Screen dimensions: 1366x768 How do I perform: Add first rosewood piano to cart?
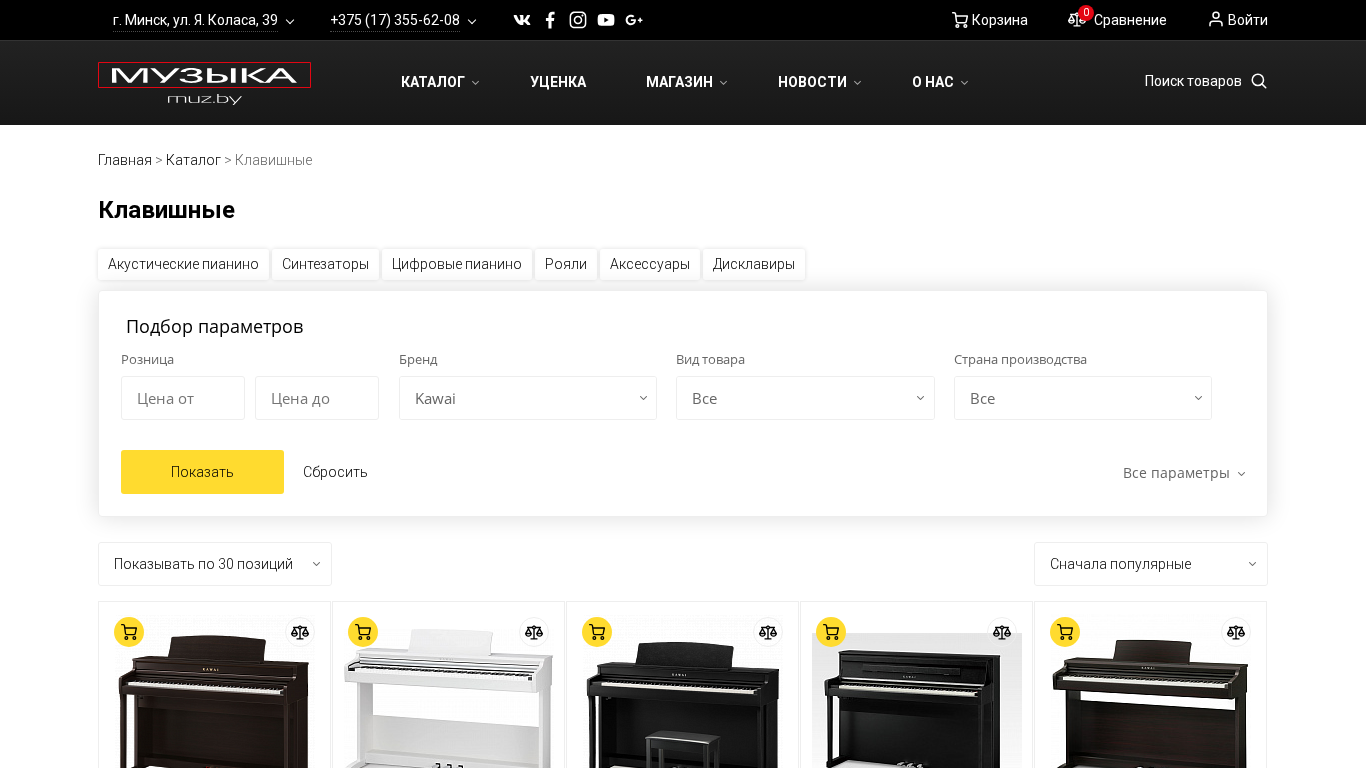[x=129, y=632]
